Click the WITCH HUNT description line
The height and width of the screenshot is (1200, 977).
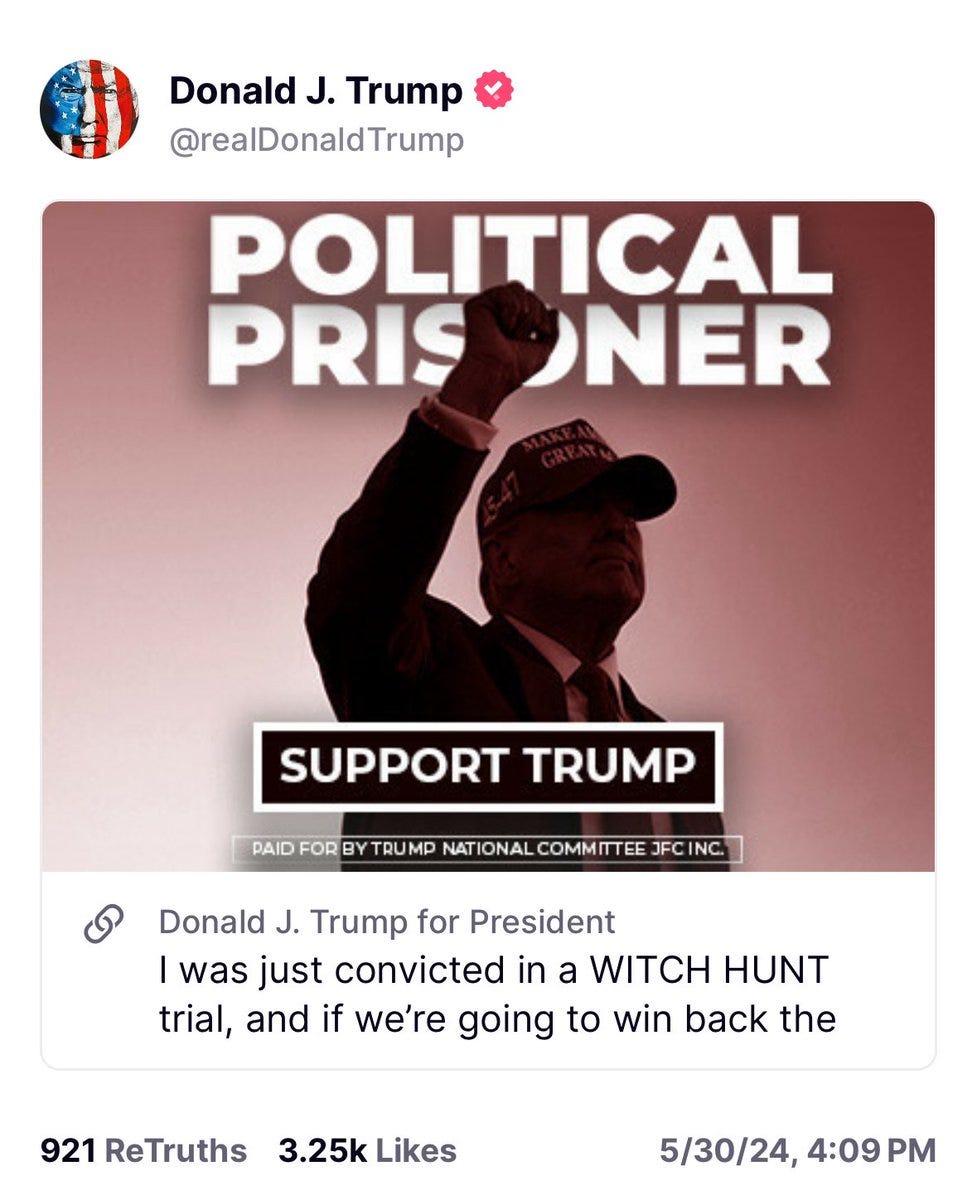[494, 969]
